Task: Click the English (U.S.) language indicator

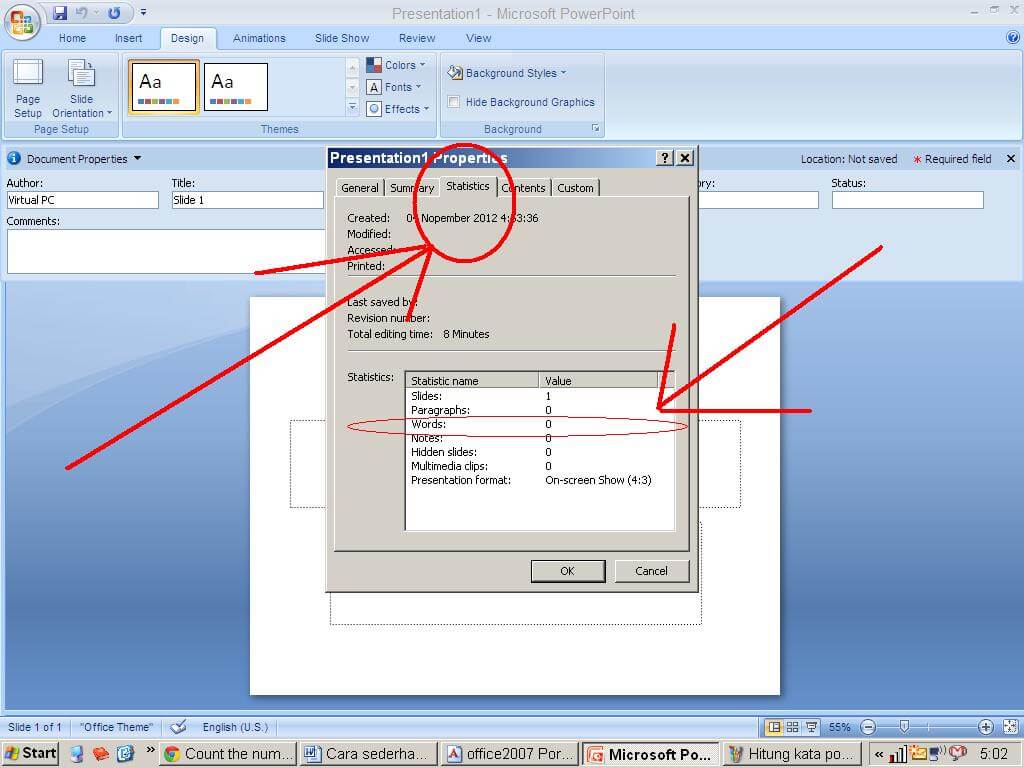Action: tap(235, 727)
